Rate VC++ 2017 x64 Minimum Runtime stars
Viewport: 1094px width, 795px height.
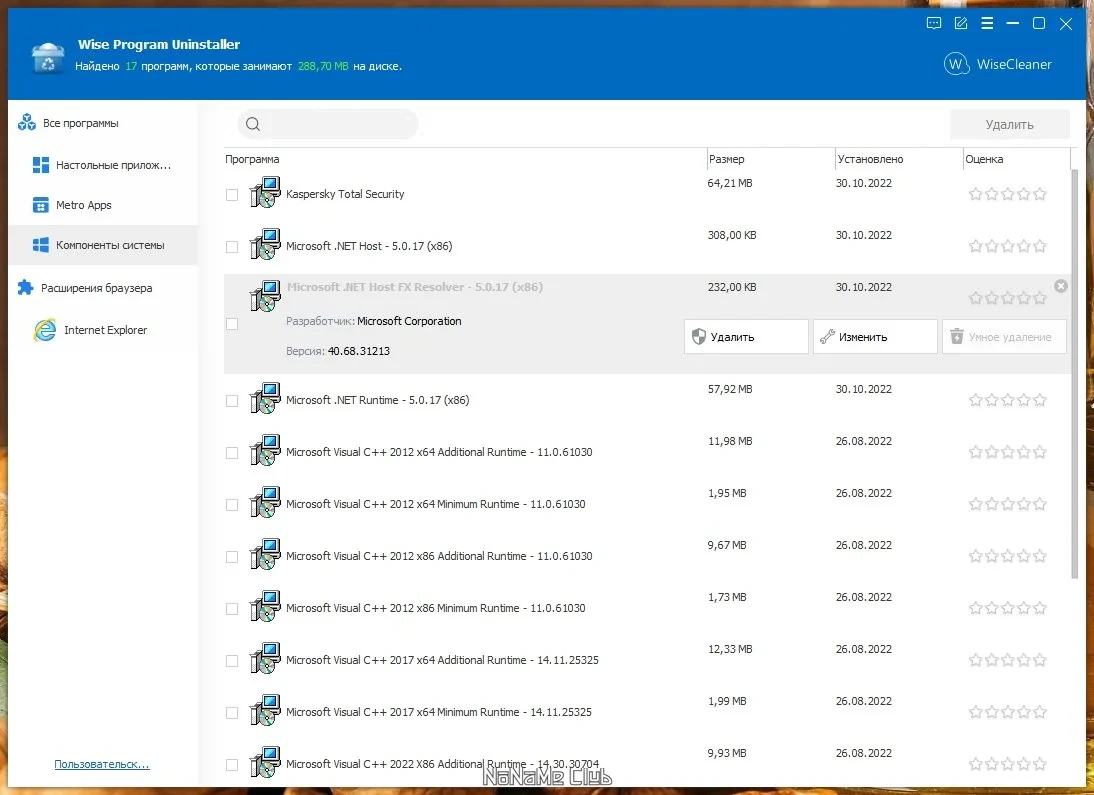tap(1007, 712)
